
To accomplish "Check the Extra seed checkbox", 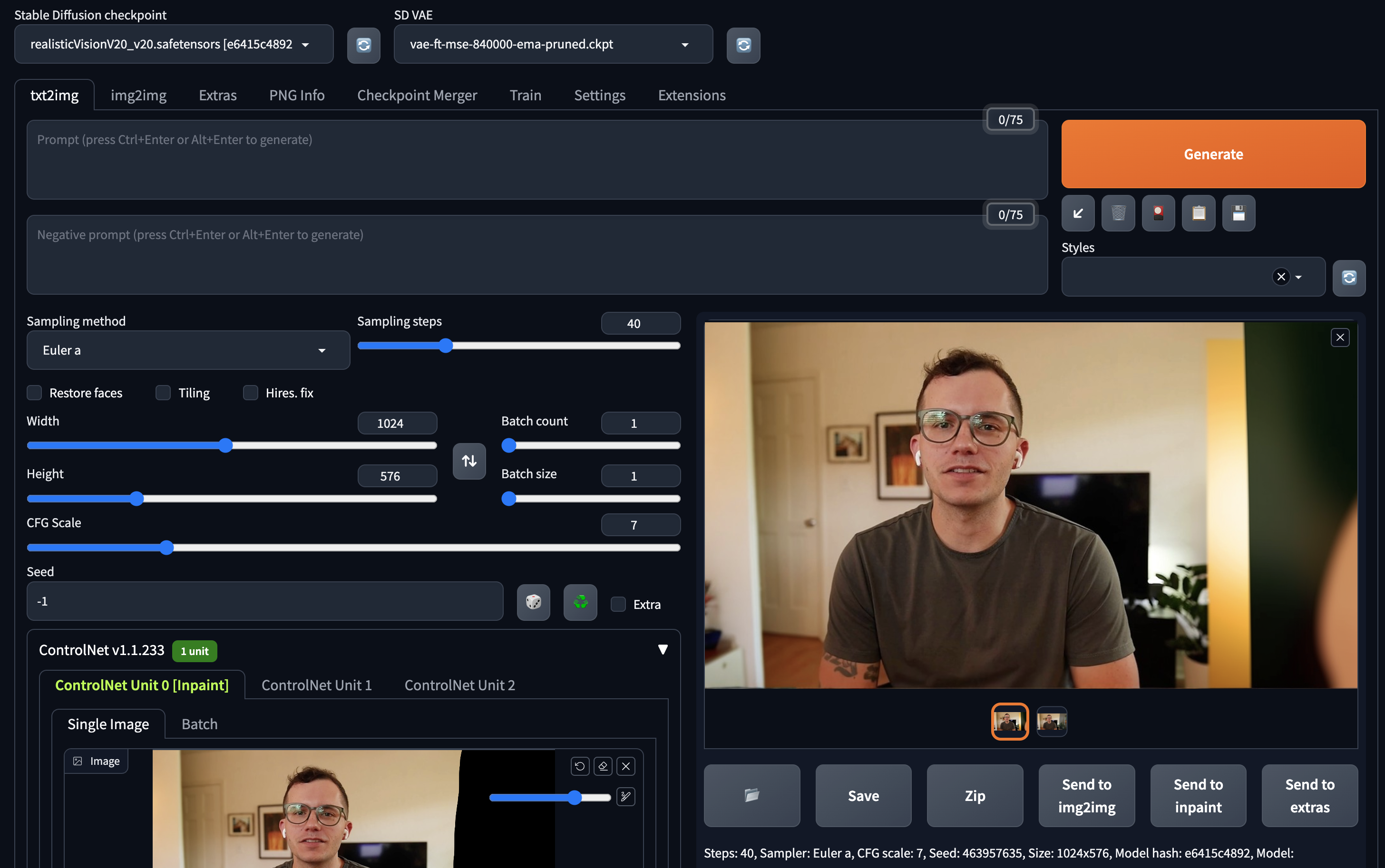I will coord(618,604).
